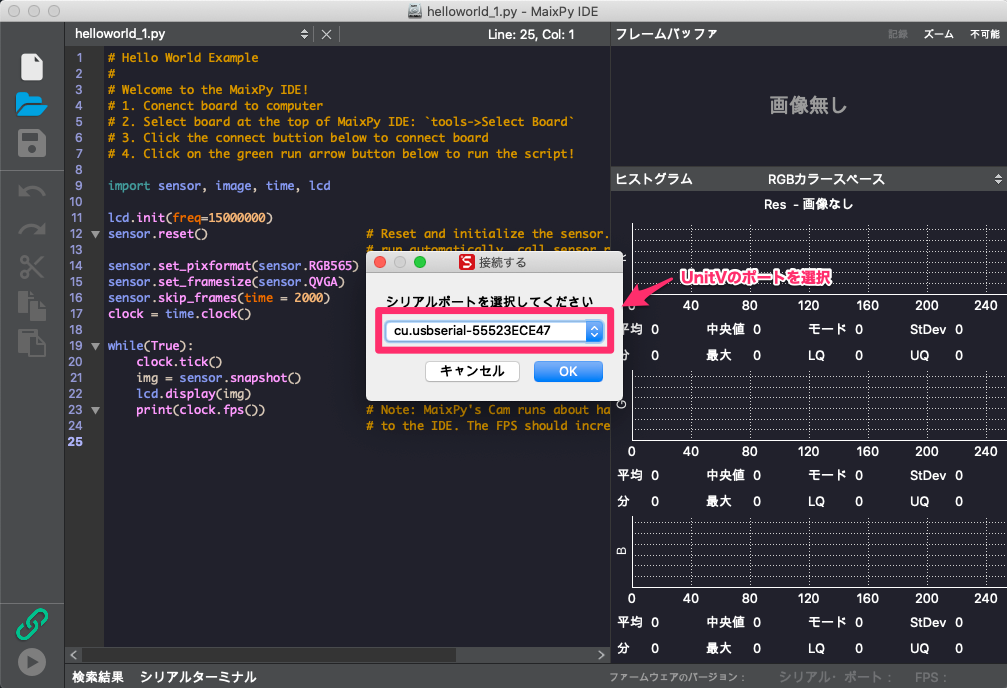Run the script with the play button

pos(32,661)
